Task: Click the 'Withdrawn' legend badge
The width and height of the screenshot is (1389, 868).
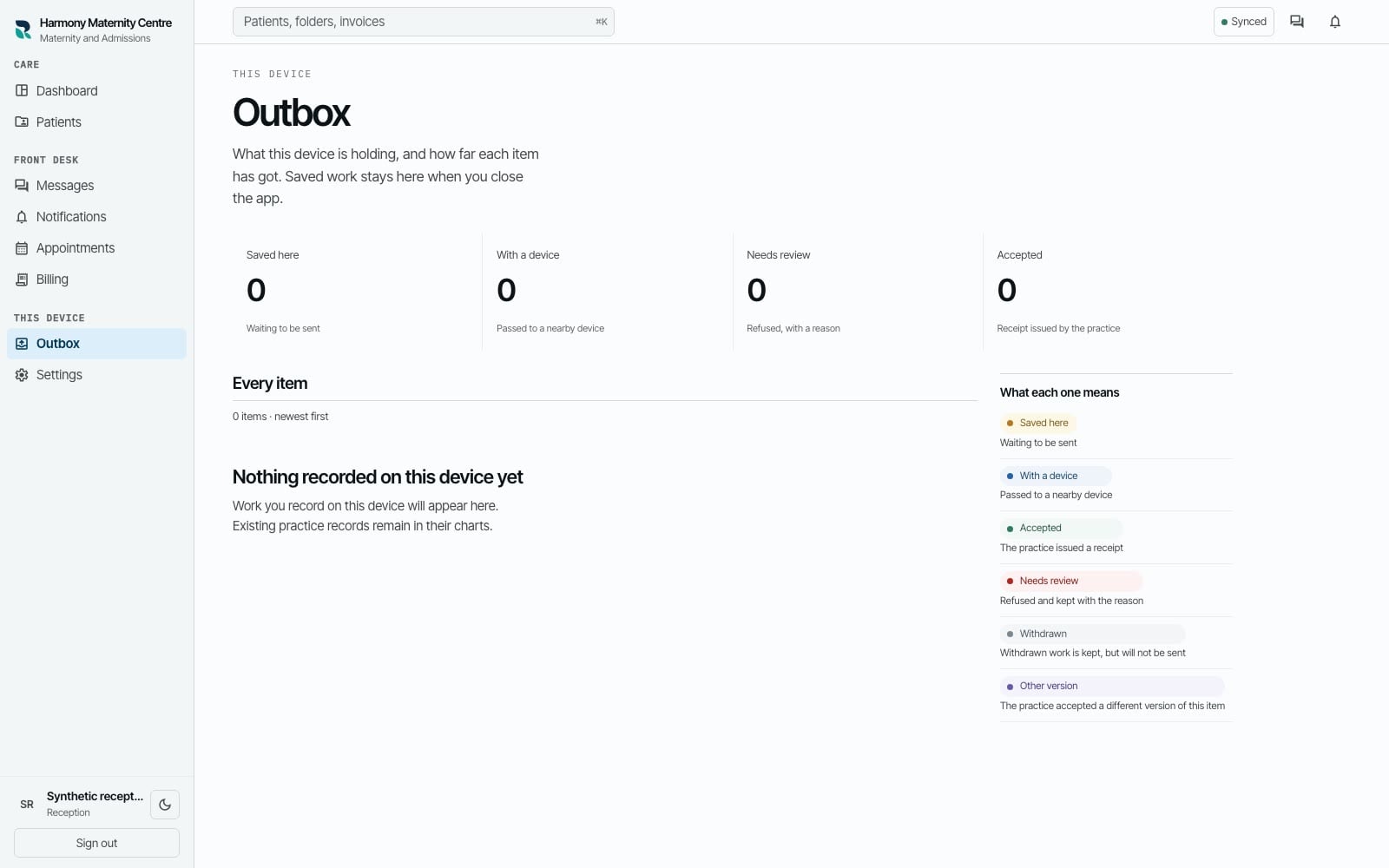Action: 1092,634
